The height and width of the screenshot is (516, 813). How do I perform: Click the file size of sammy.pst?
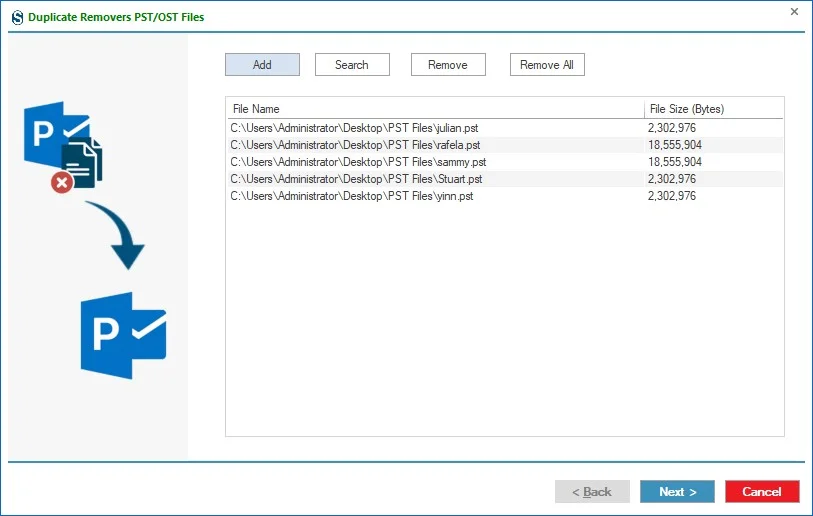(675, 162)
